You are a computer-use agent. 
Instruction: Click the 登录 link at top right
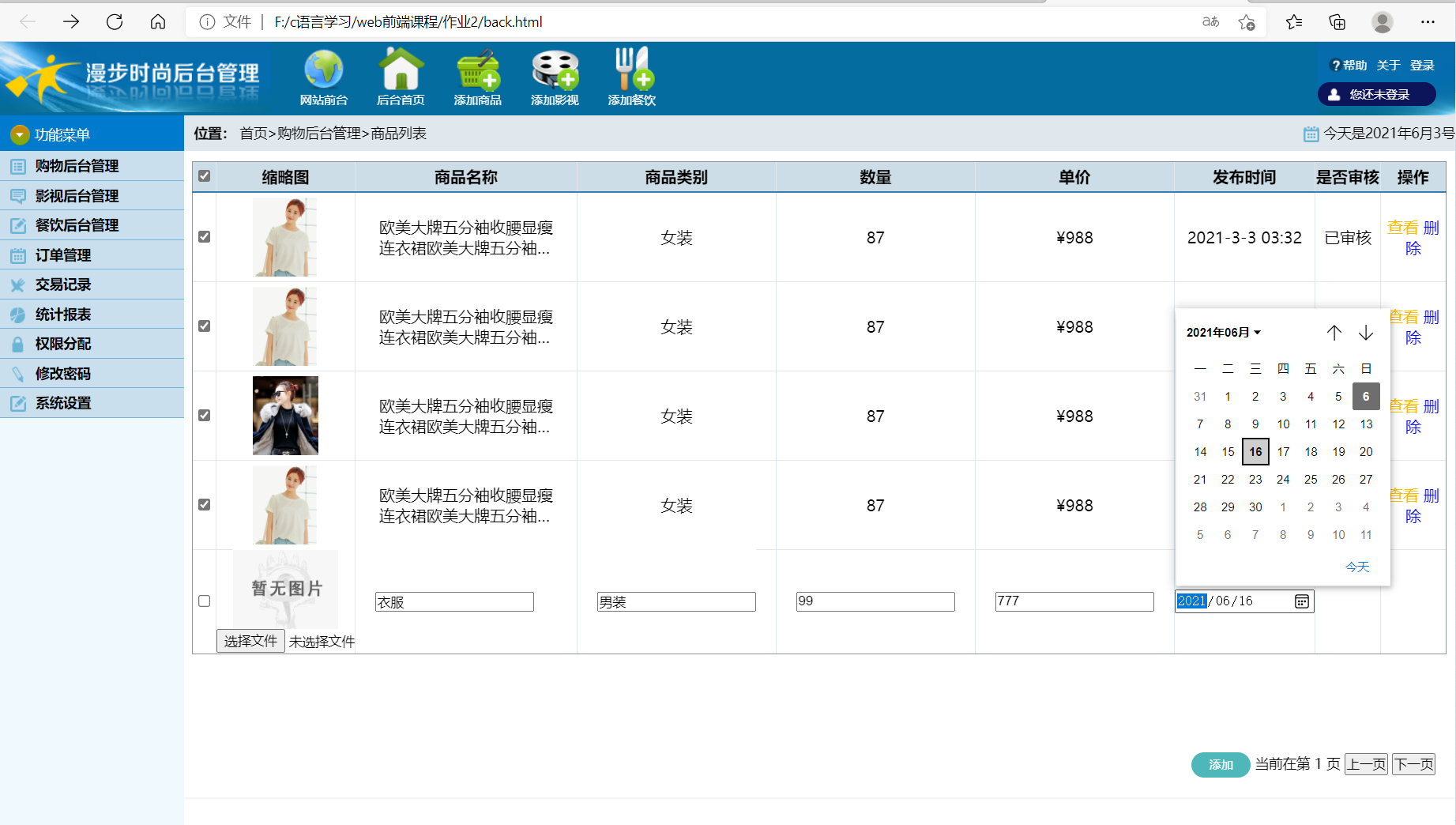1423,64
